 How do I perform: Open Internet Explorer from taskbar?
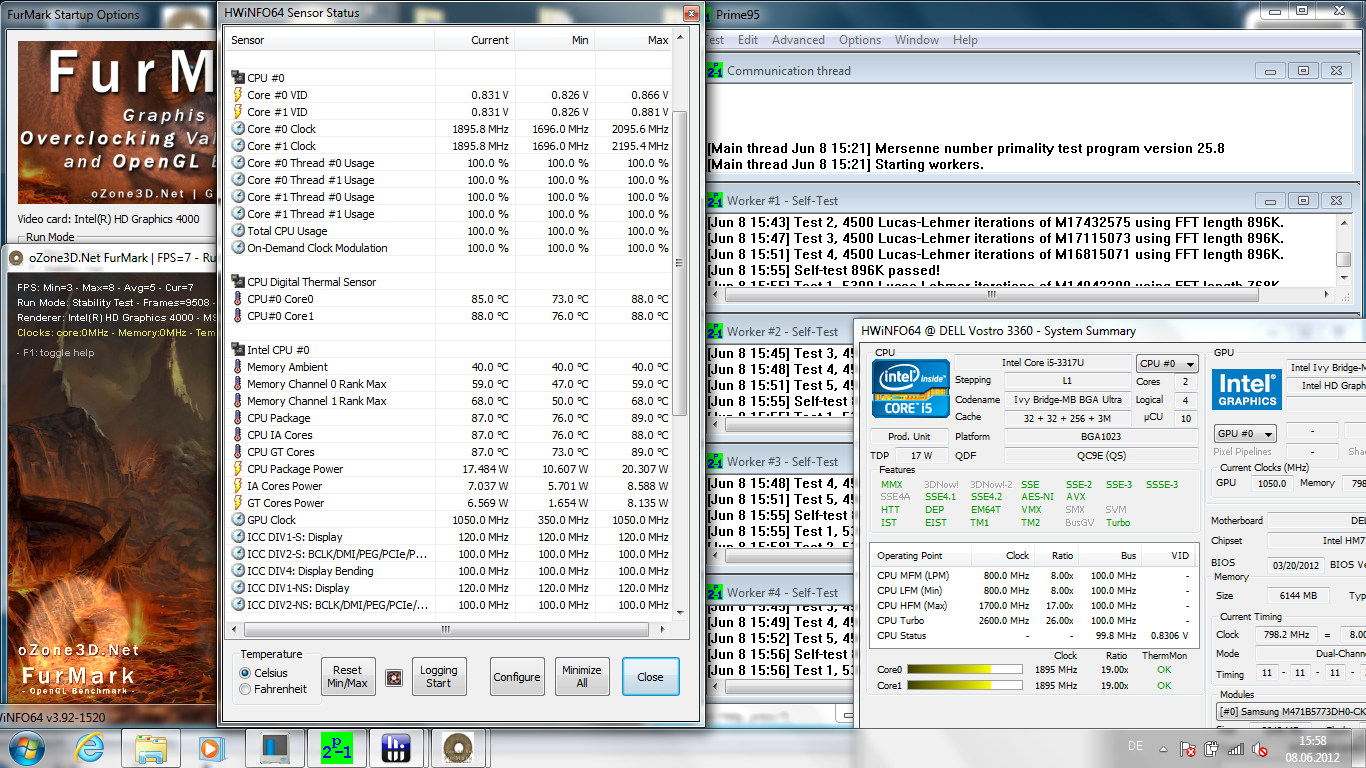(x=91, y=748)
